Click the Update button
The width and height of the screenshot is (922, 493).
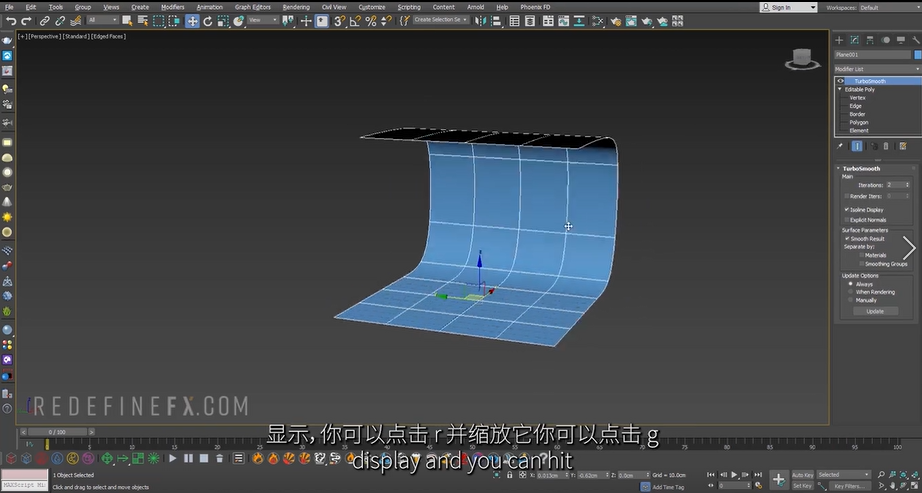(875, 311)
